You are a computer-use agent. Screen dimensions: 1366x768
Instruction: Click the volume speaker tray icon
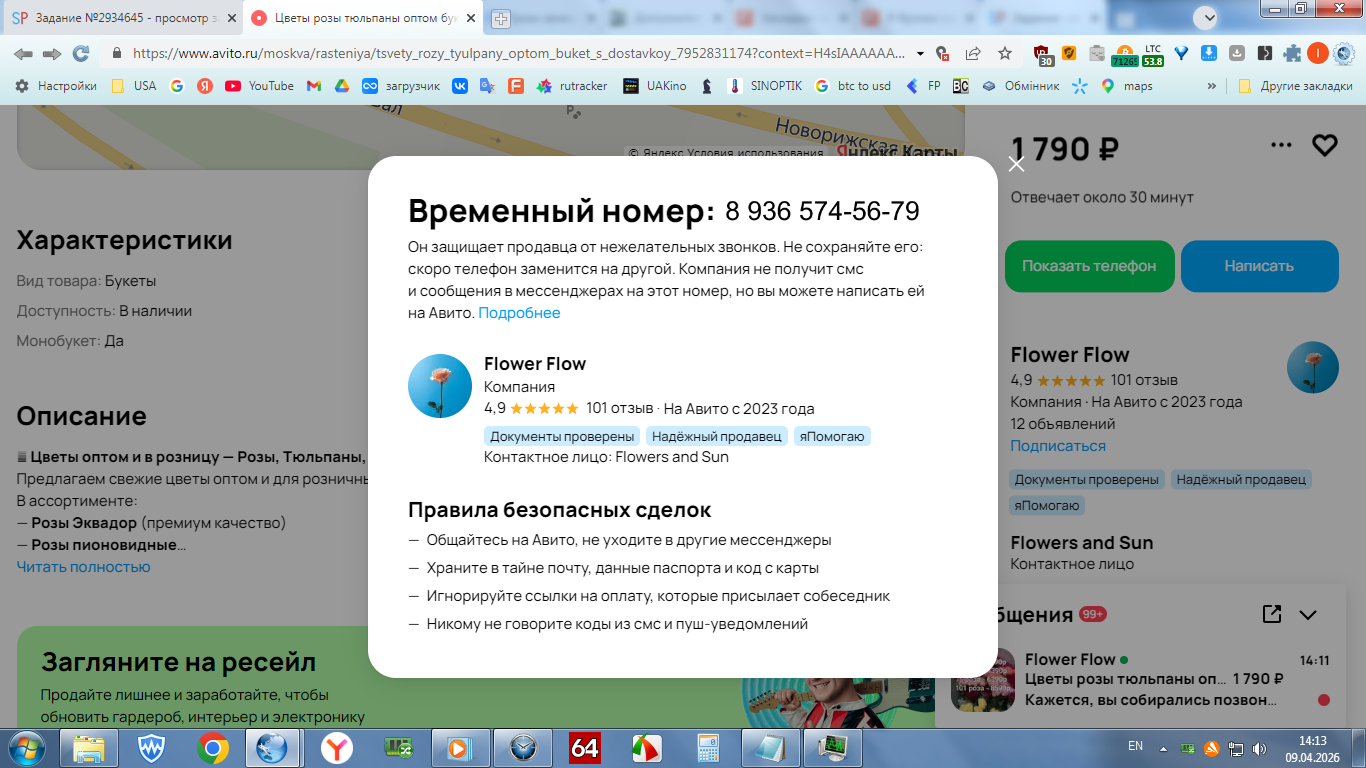[1260, 748]
